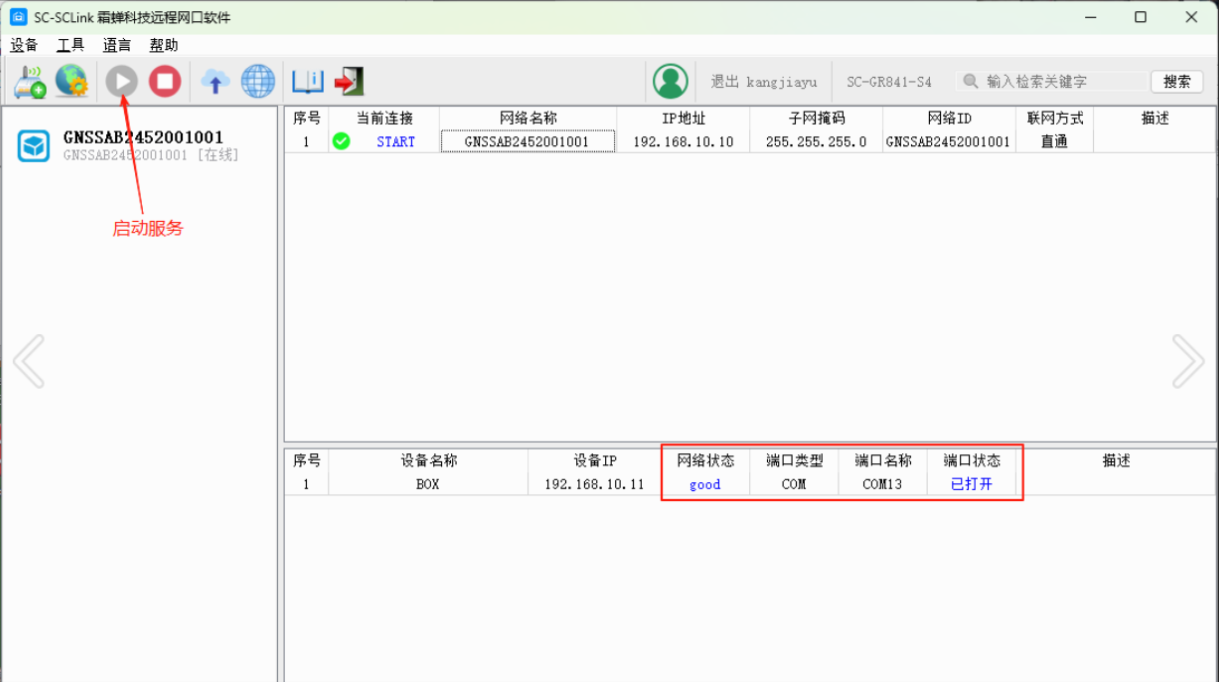
Task: Stop service with the red stop button
Action: pyautogui.click(x=165, y=81)
